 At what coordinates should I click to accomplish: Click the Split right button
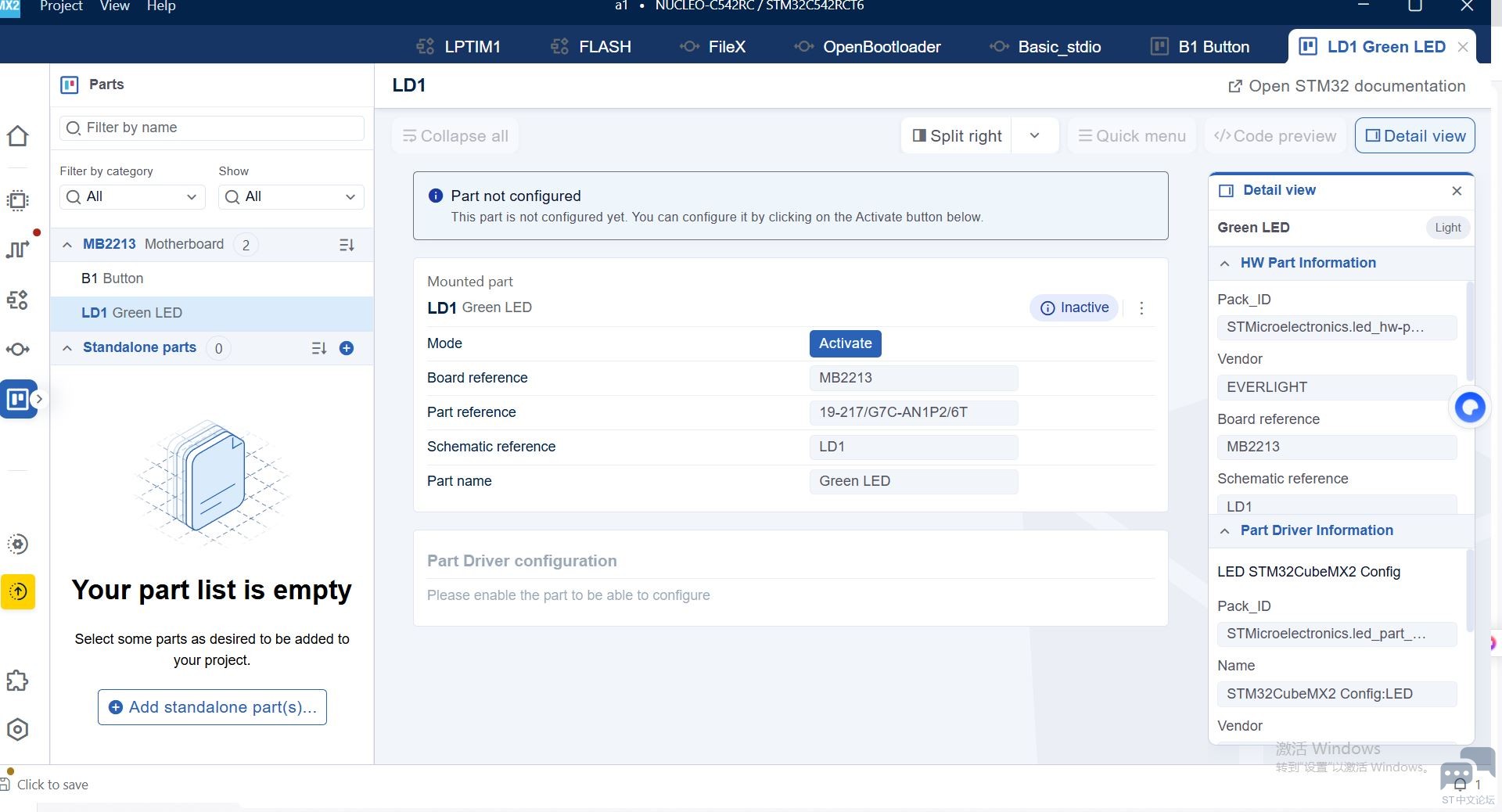957,136
